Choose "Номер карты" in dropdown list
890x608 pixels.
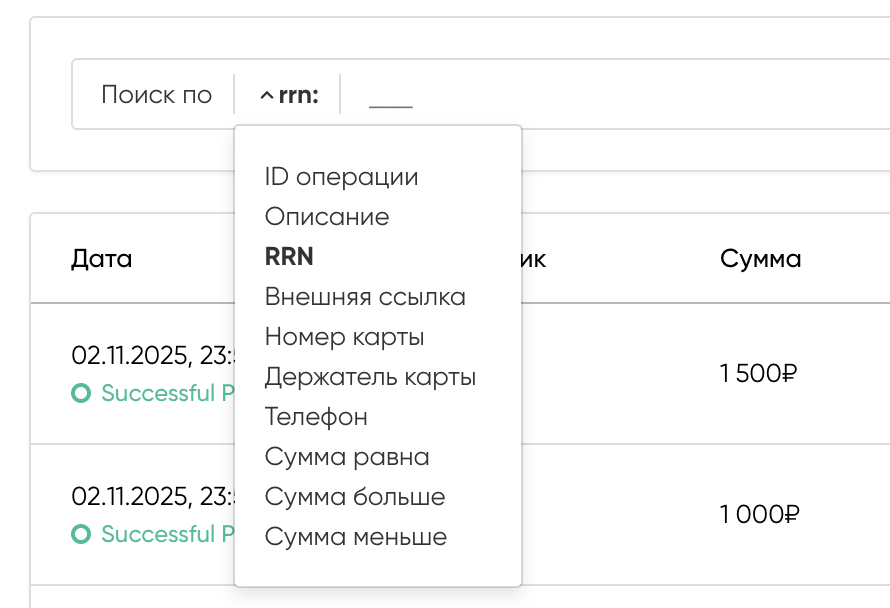pyautogui.click(x=344, y=337)
